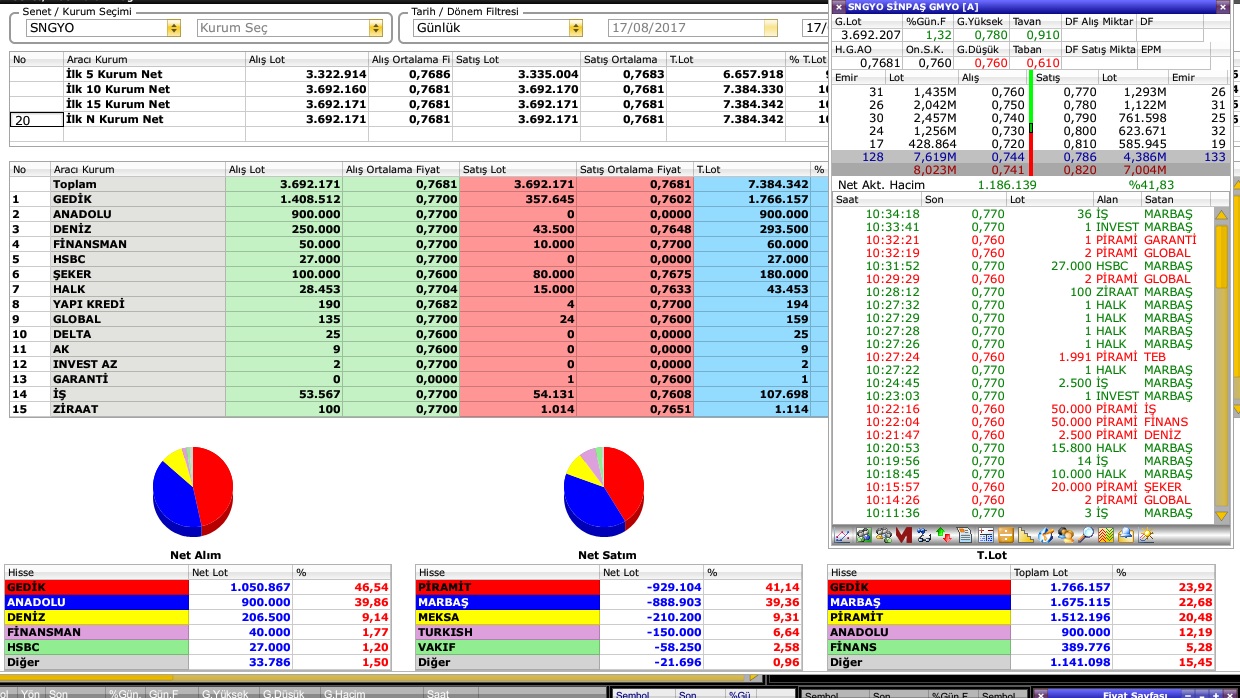
Task: Click the İlk N Kurum count field showing 20
Action: tap(35, 119)
